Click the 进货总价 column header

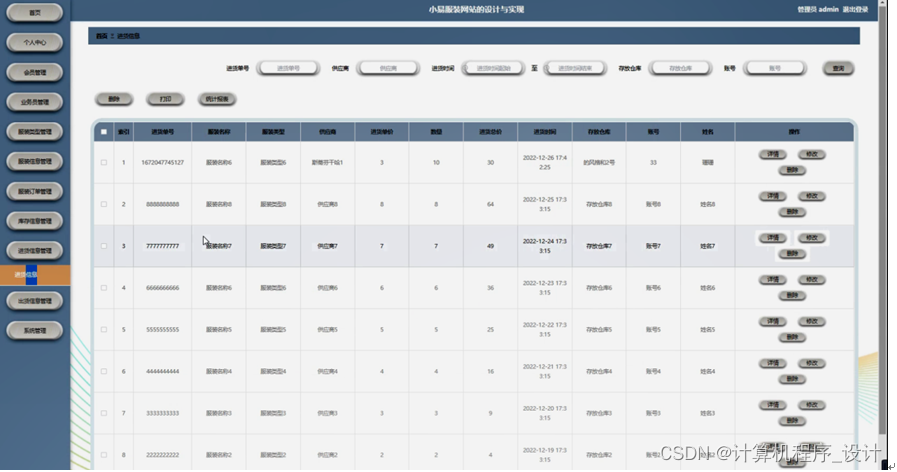coord(490,132)
